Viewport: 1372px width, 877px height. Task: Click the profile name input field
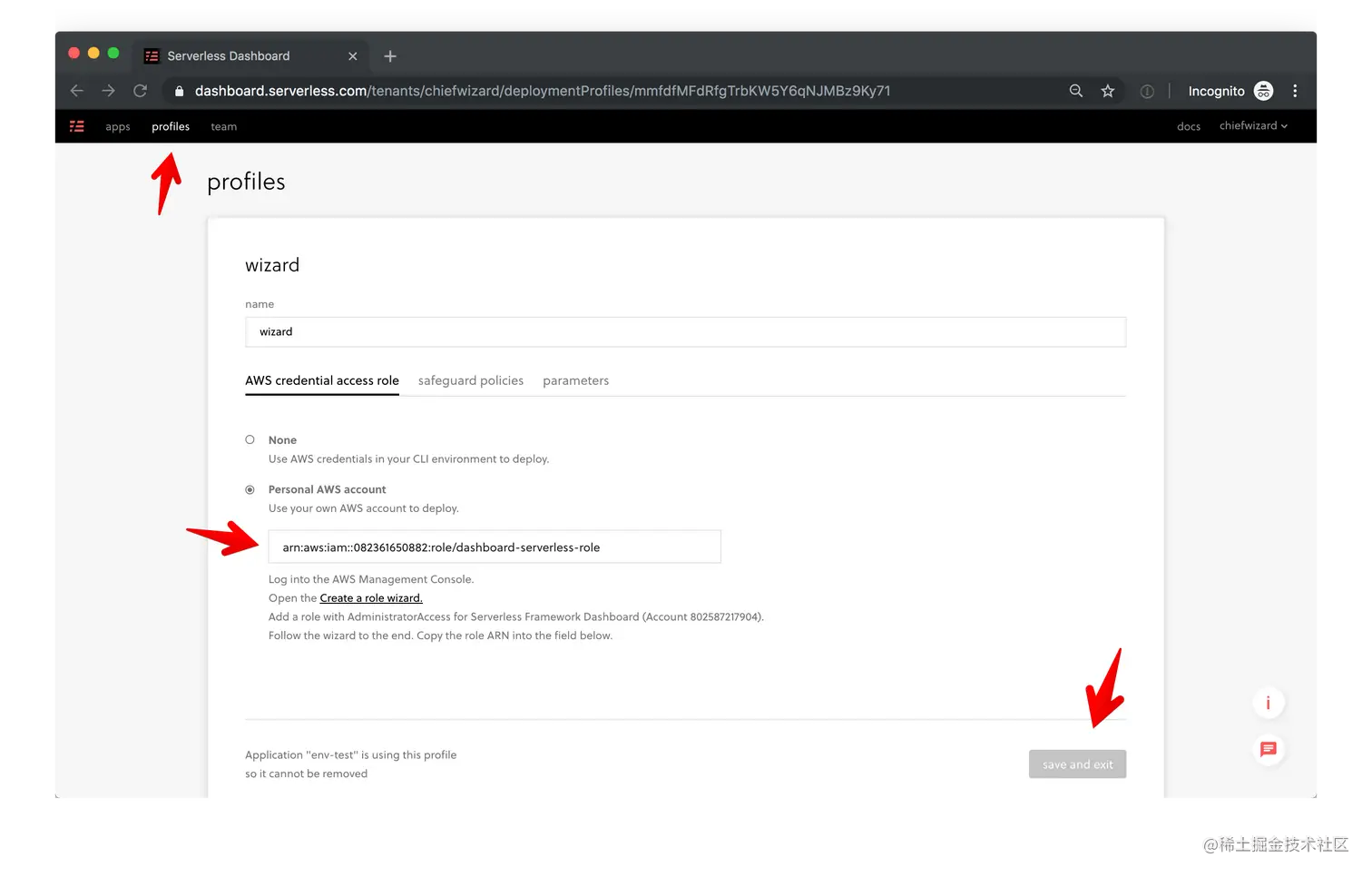(x=685, y=332)
